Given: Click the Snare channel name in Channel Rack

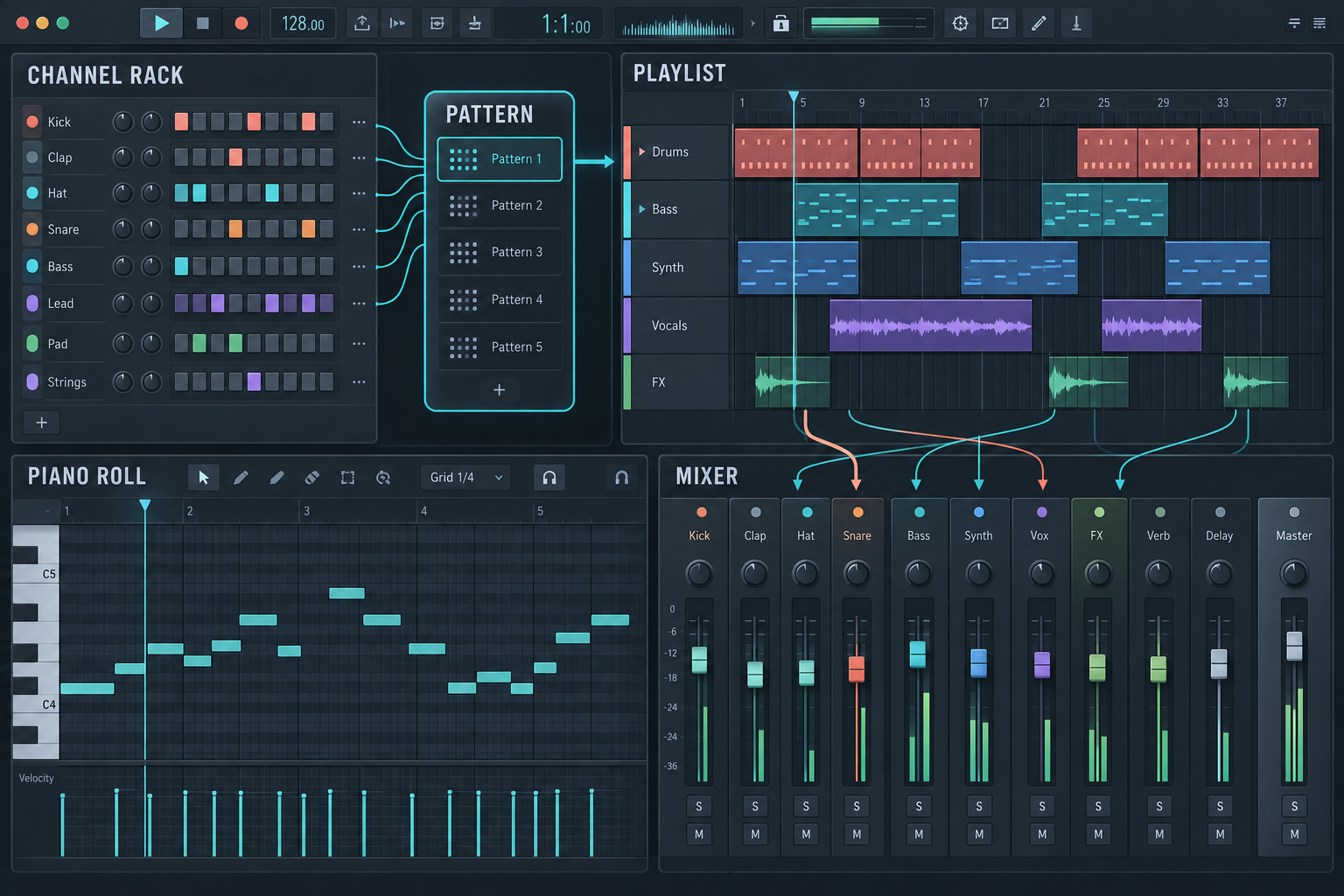Looking at the screenshot, I should click(x=63, y=229).
